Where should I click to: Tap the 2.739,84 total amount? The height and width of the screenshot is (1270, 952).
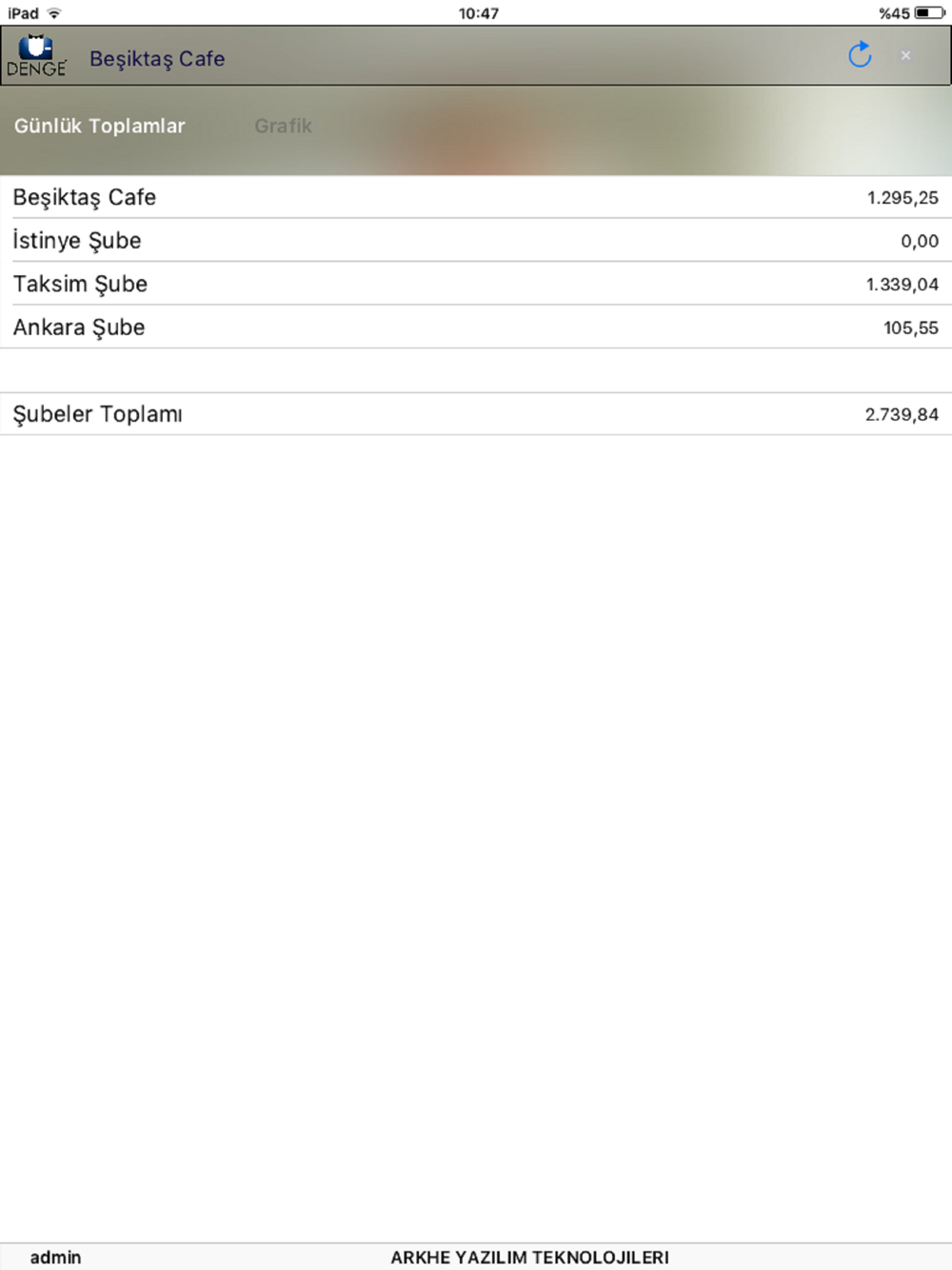901,415
